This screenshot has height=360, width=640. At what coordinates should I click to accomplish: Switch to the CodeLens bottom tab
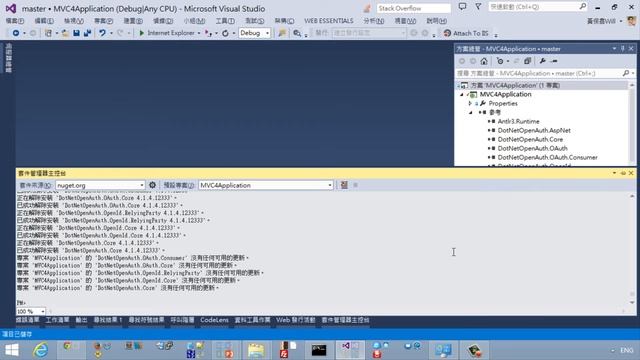pyautogui.click(x=214, y=320)
